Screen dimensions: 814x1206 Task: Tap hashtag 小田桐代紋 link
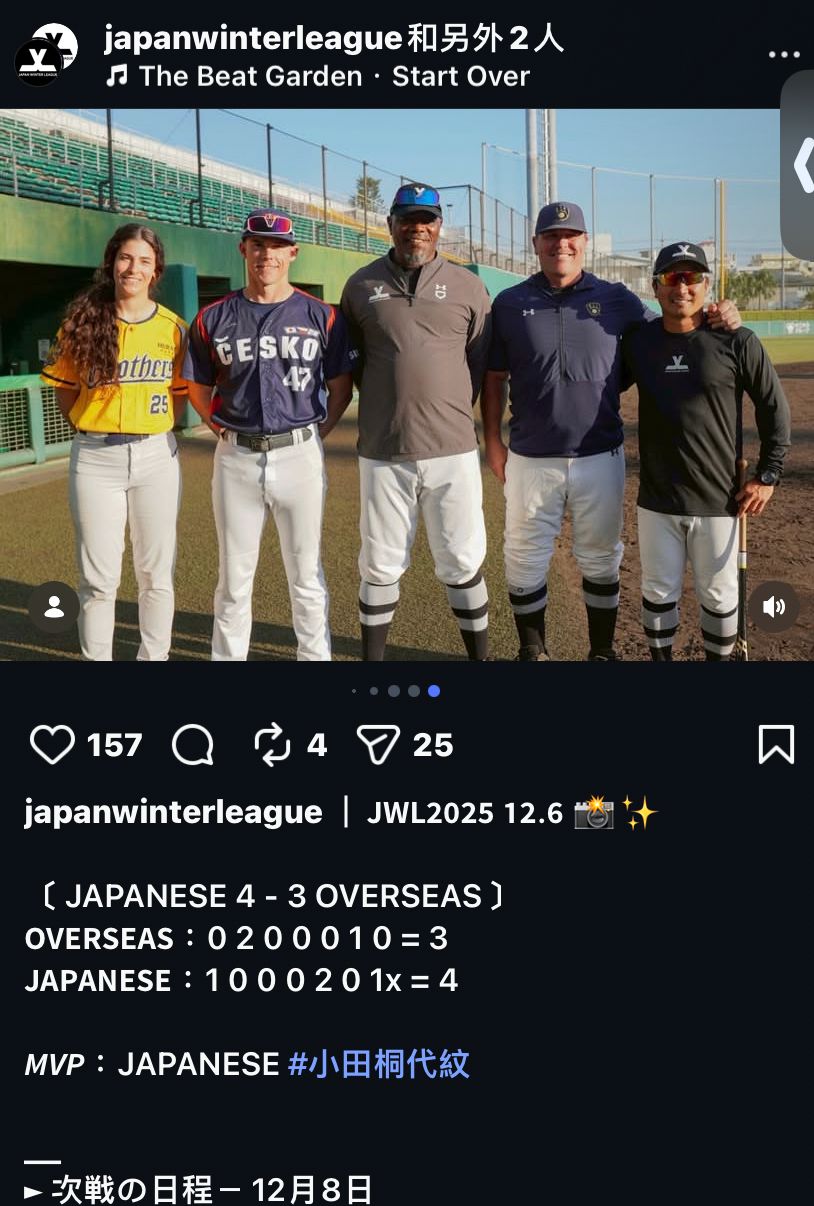378,1064
